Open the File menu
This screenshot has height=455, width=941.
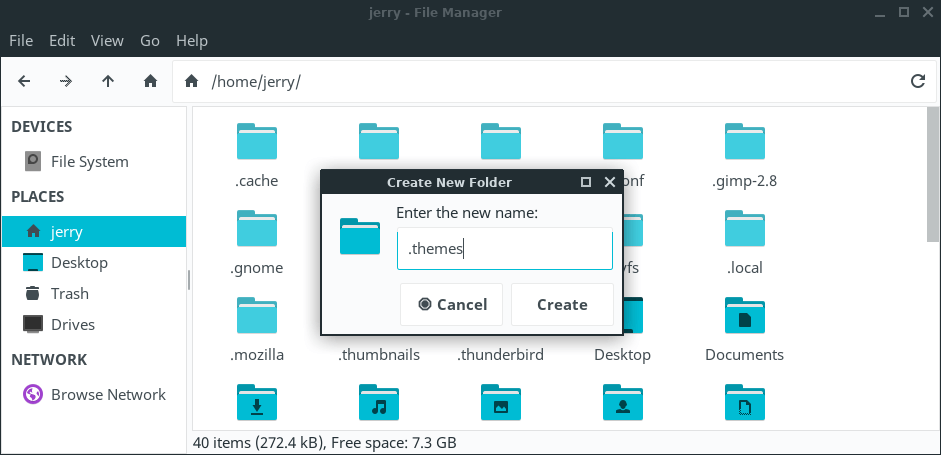21,41
